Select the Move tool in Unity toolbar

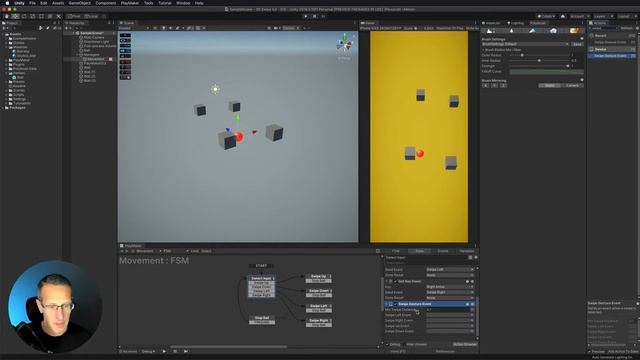coord(15,16)
